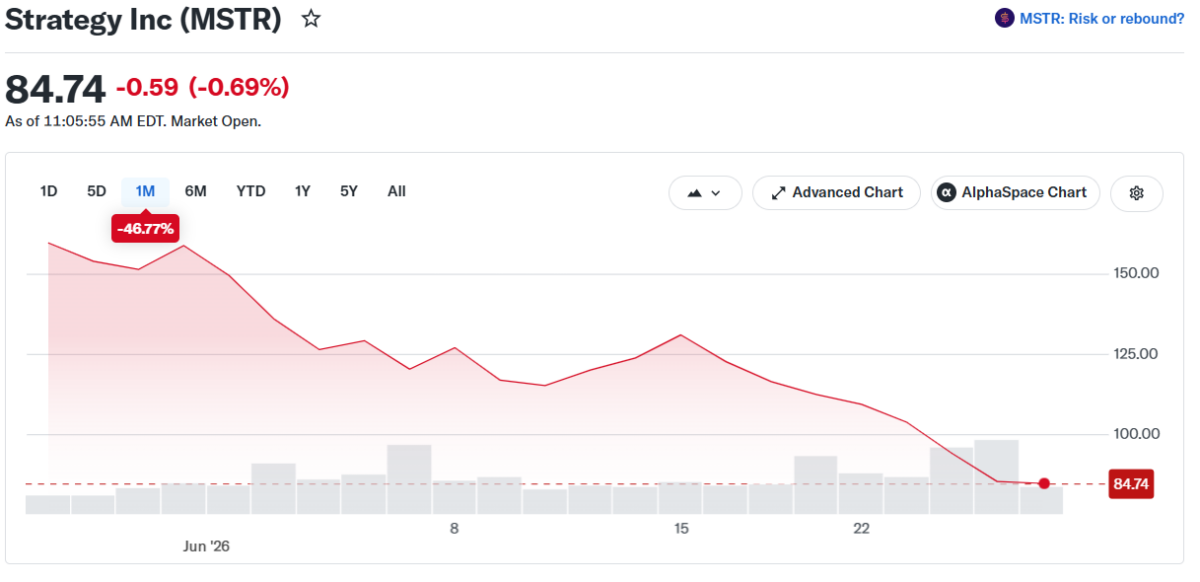The width and height of the screenshot is (1200, 582).
Task: Click the 'As of 11:05:55 AM EDT' timestamp
Action: click(x=133, y=121)
